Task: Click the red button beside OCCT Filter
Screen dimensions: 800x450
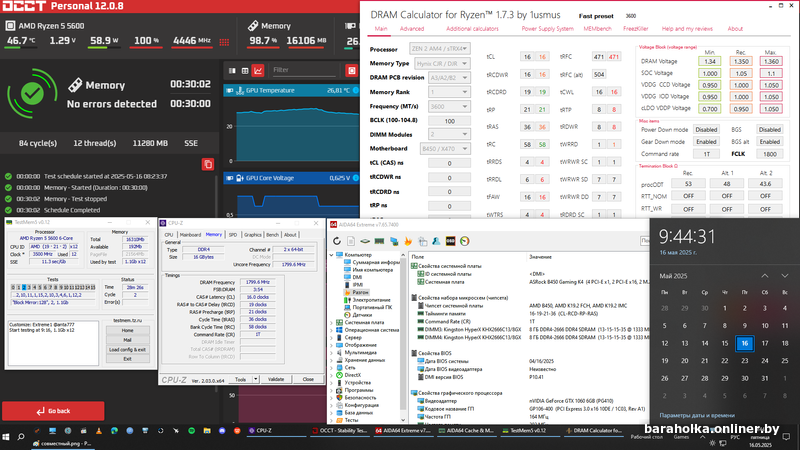Action: 352,70
